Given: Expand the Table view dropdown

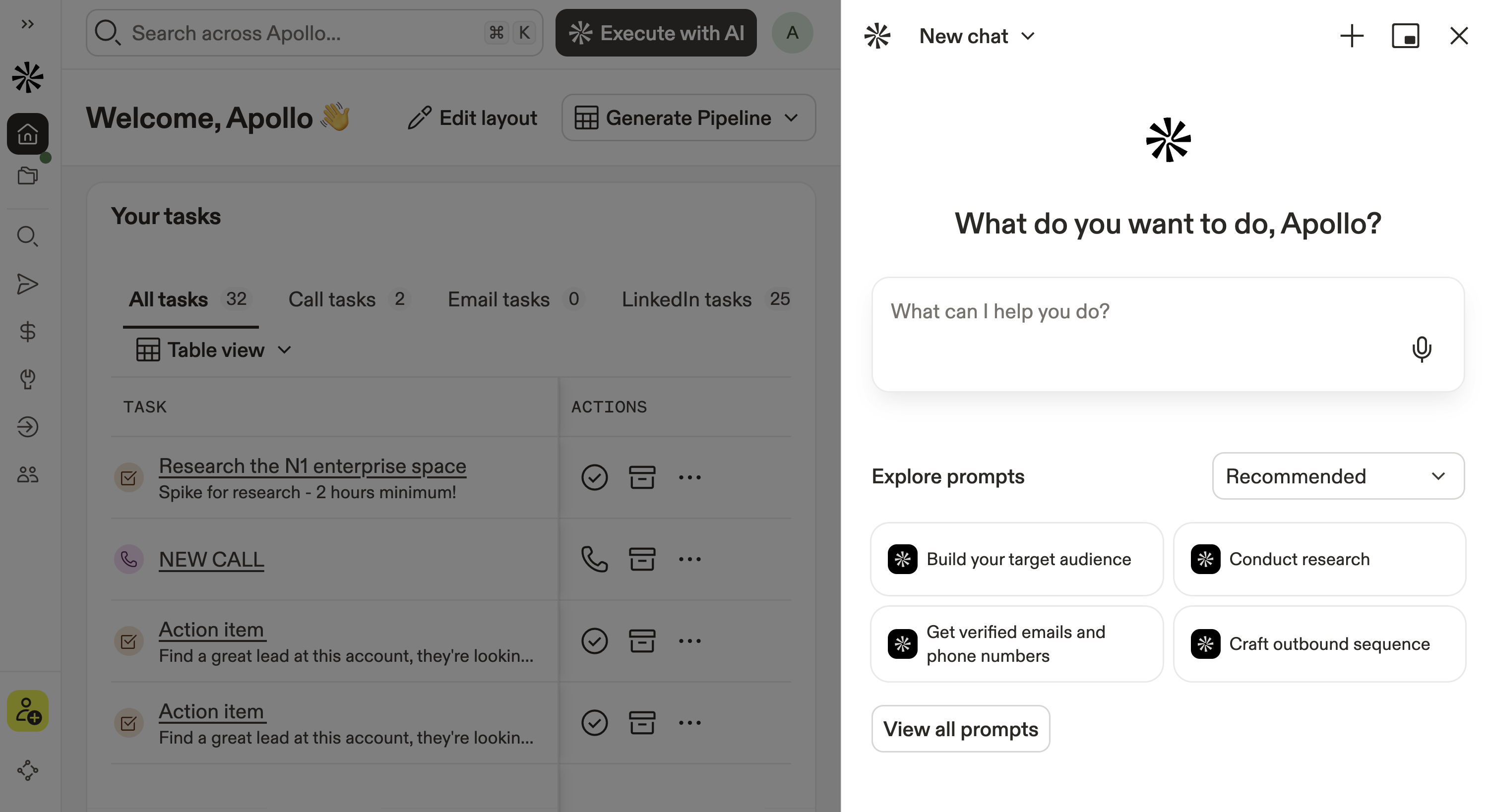Looking at the screenshot, I should (214, 350).
